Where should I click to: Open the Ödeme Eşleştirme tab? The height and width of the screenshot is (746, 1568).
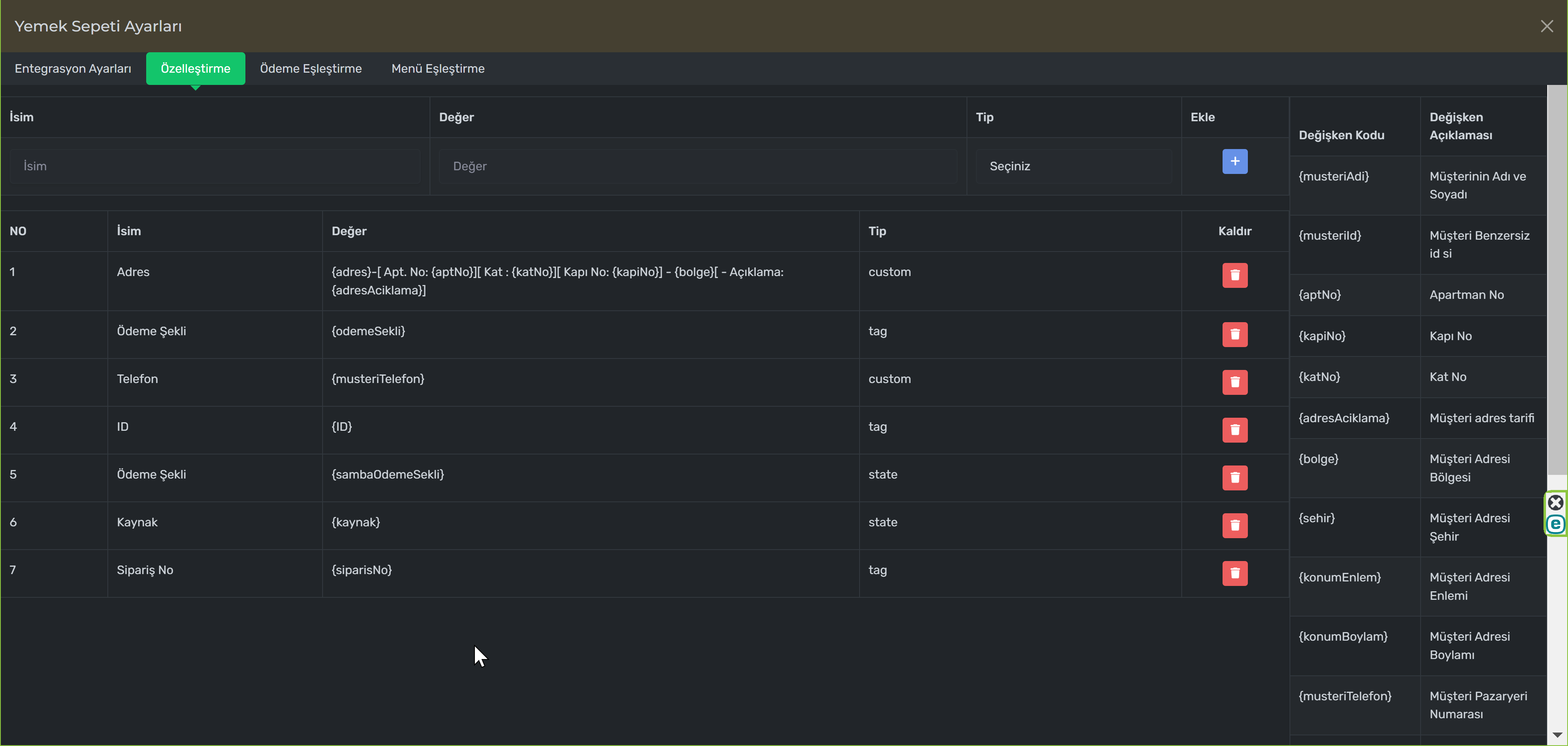click(310, 68)
